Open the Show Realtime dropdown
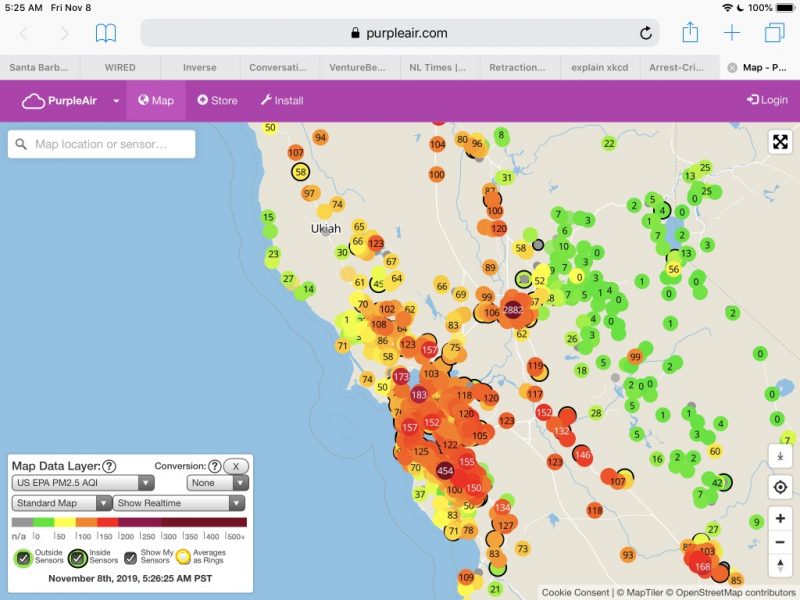The height and width of the screenshot is (600, 800). 179,503
